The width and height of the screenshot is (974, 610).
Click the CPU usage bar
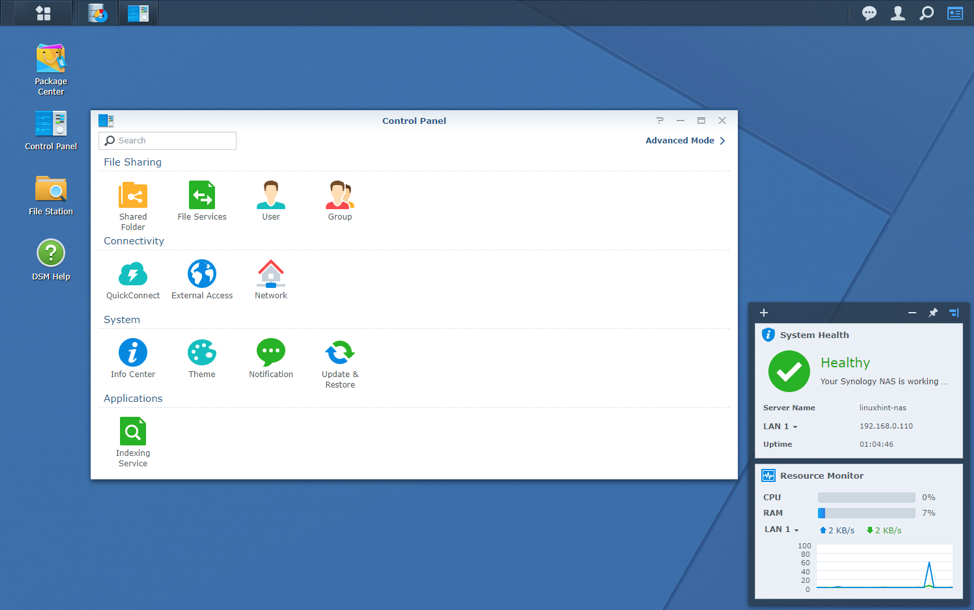pyautogui.click(x=867, y=497)
